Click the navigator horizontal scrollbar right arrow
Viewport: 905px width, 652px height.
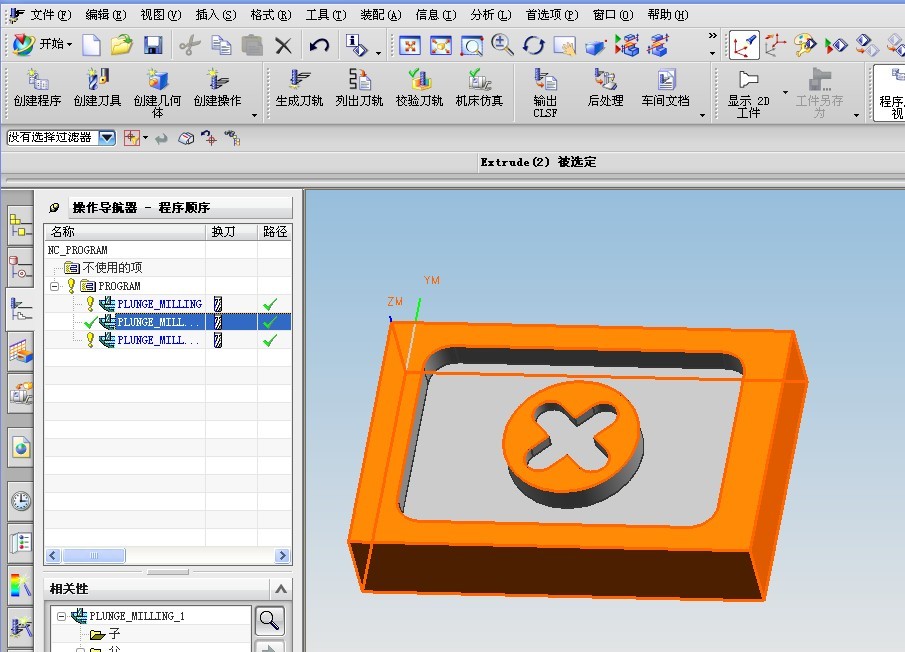pyautogui.click(x=283, y=556)
